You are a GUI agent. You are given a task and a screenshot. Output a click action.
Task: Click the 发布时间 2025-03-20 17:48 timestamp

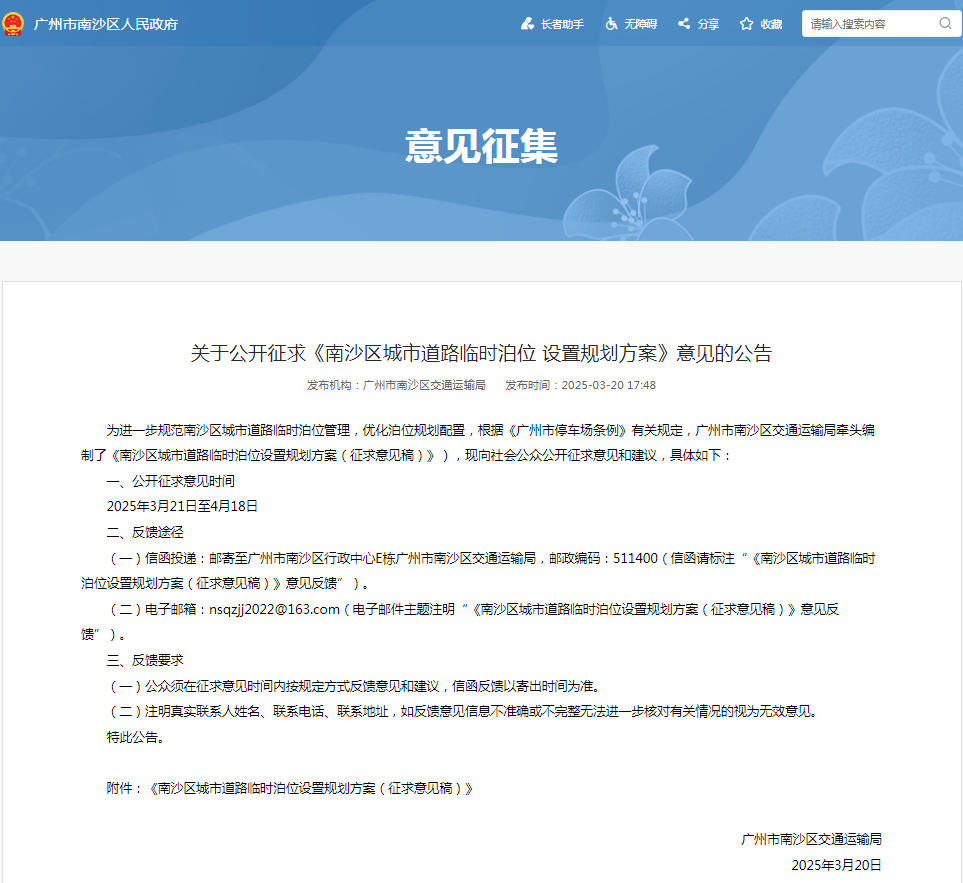tap(580, 385)
